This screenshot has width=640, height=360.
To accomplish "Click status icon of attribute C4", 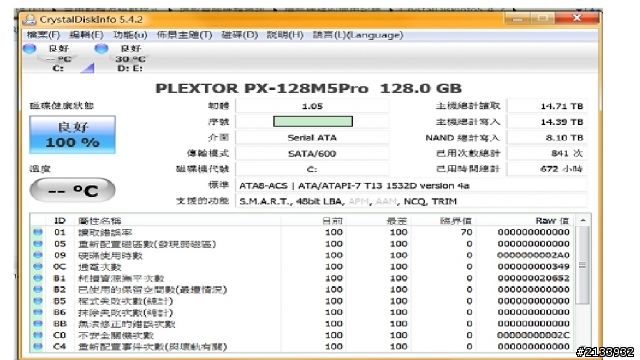I will (x=38, y=347).
